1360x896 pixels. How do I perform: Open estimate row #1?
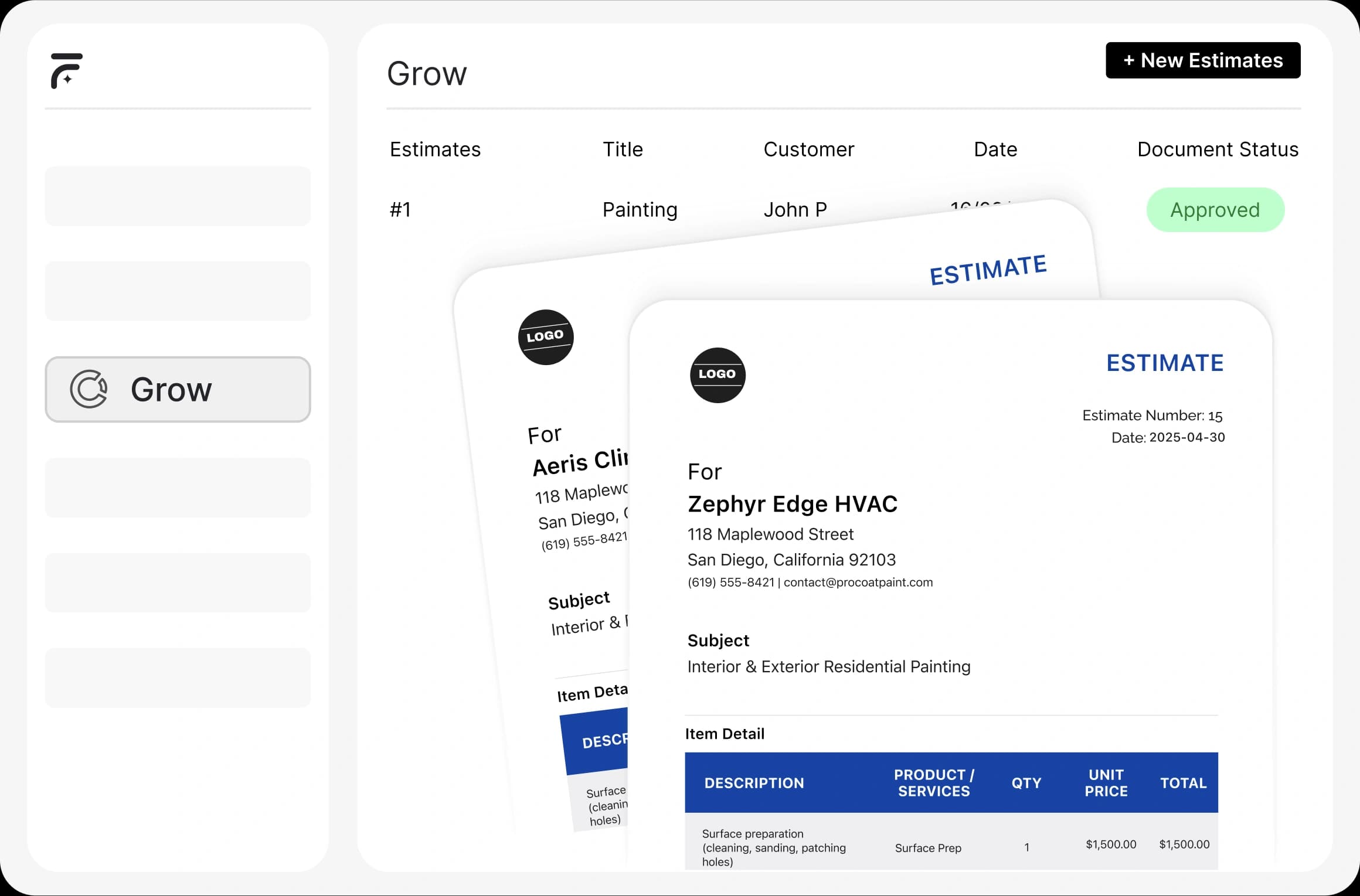tap(400, 210)
